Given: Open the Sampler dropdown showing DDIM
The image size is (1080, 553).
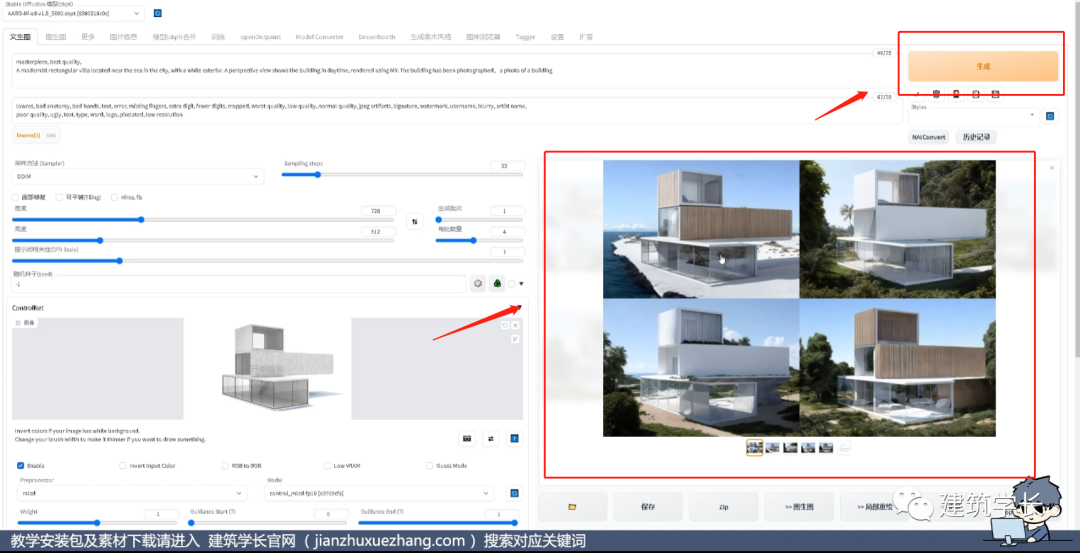Looking at the screenshot, I should click(x=138, y=177).
